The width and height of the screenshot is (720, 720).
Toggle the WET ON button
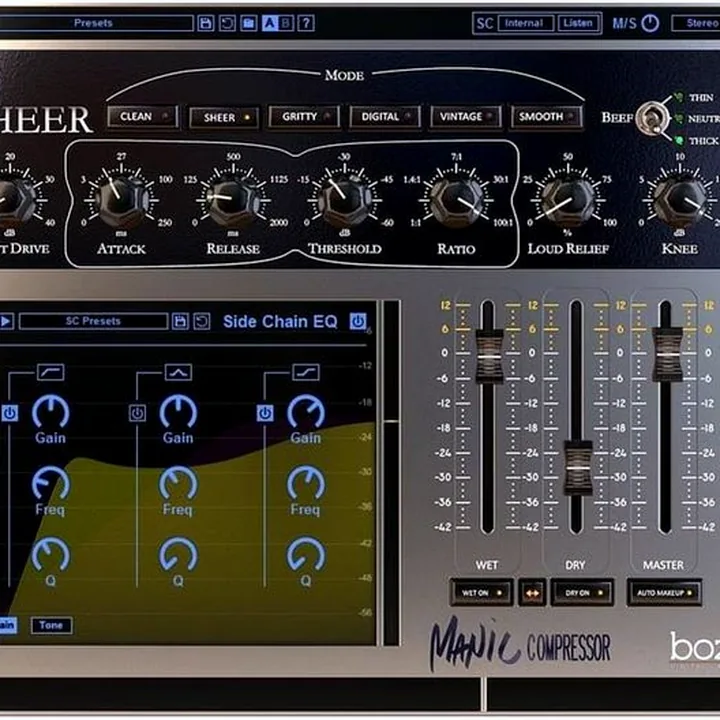[x=482, y=593]
